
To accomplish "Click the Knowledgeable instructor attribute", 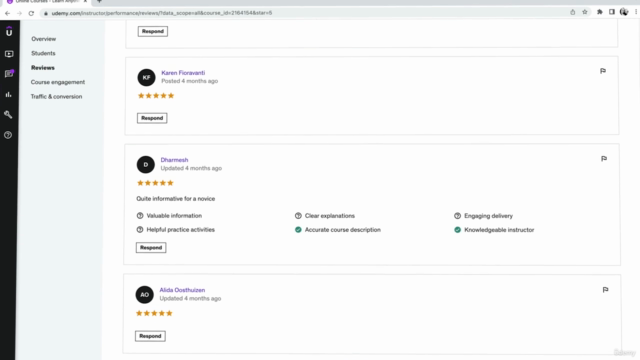I will click(494, 230).
